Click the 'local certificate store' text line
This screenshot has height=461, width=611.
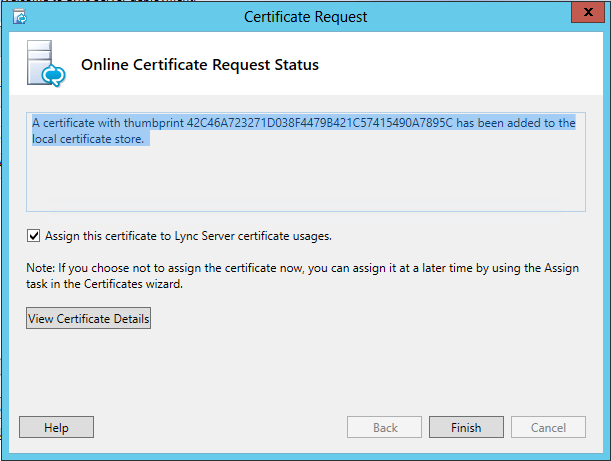click(x=90, y=139)
